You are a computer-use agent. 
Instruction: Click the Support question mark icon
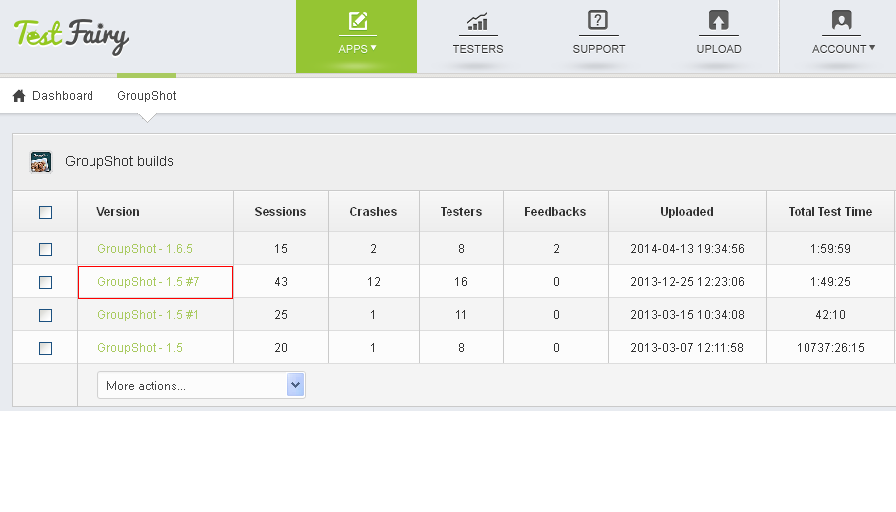(598, 21)
